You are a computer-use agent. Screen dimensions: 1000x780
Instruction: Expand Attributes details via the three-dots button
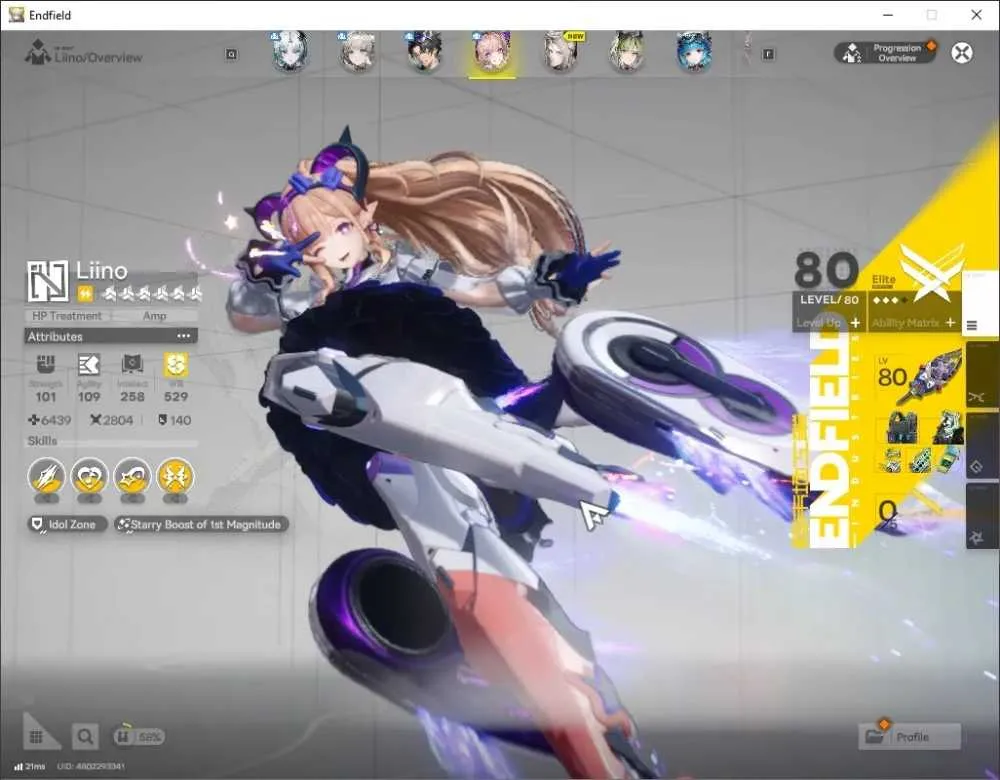point(184,336)
